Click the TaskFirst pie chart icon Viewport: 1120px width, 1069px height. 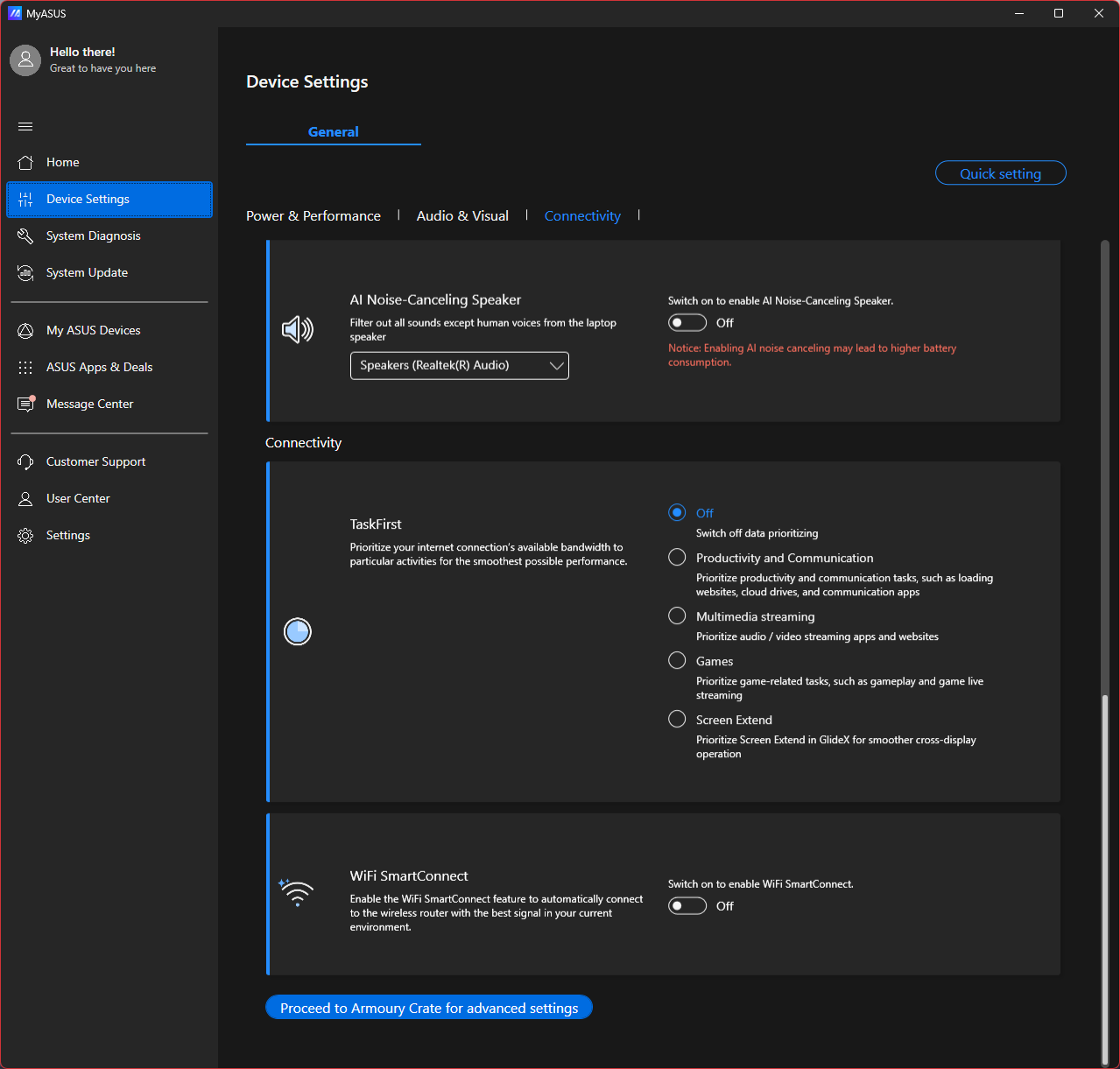tap(298, 631)
